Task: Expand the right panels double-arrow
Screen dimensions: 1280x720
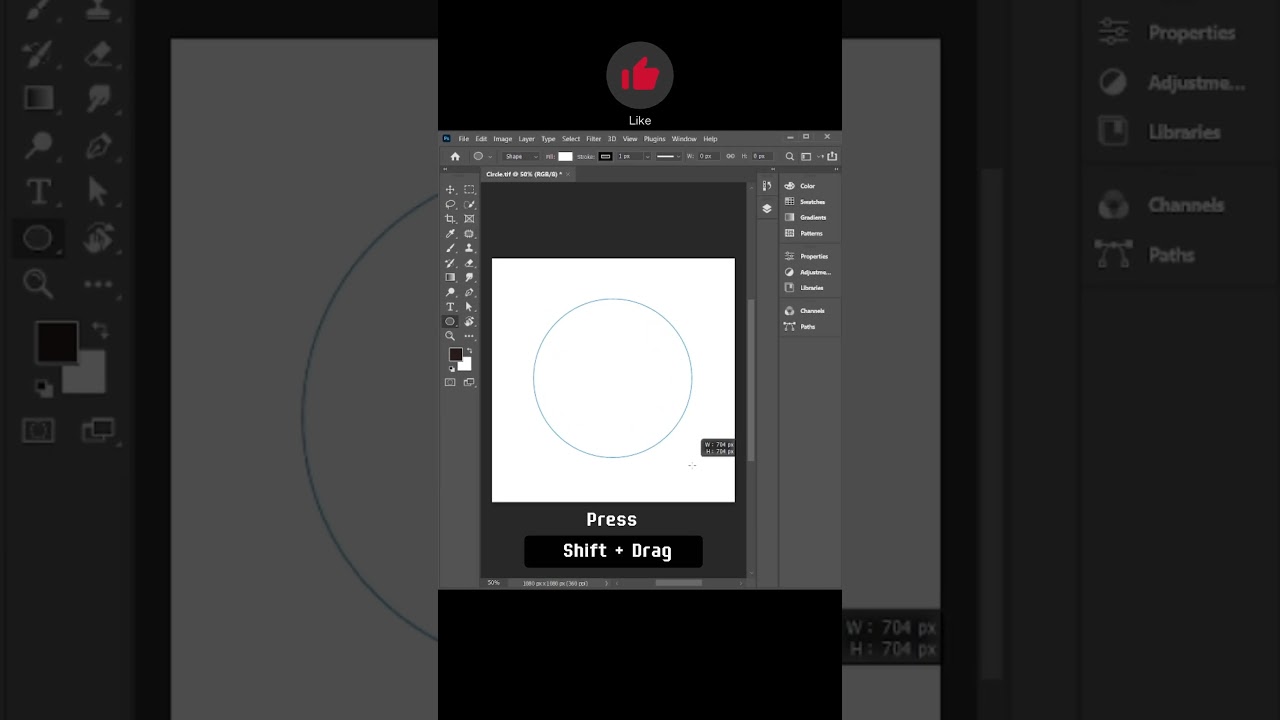Action: pyautogui.click(x=836, y=169)
